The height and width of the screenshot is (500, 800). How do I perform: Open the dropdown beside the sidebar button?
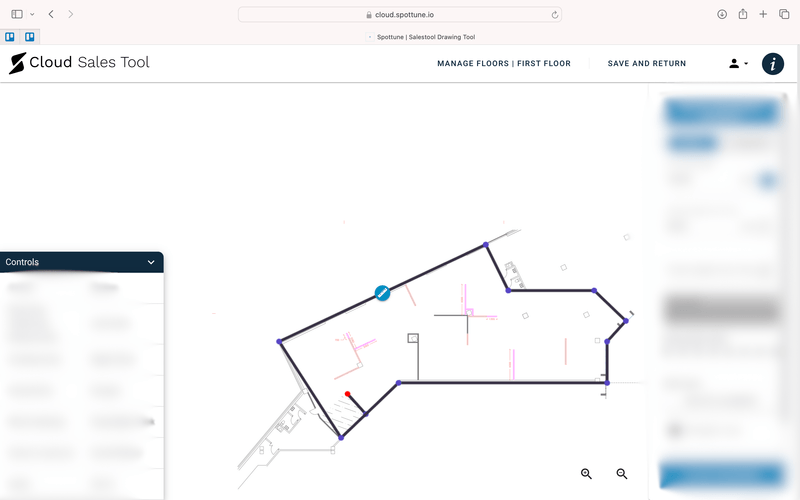[32, 14]
